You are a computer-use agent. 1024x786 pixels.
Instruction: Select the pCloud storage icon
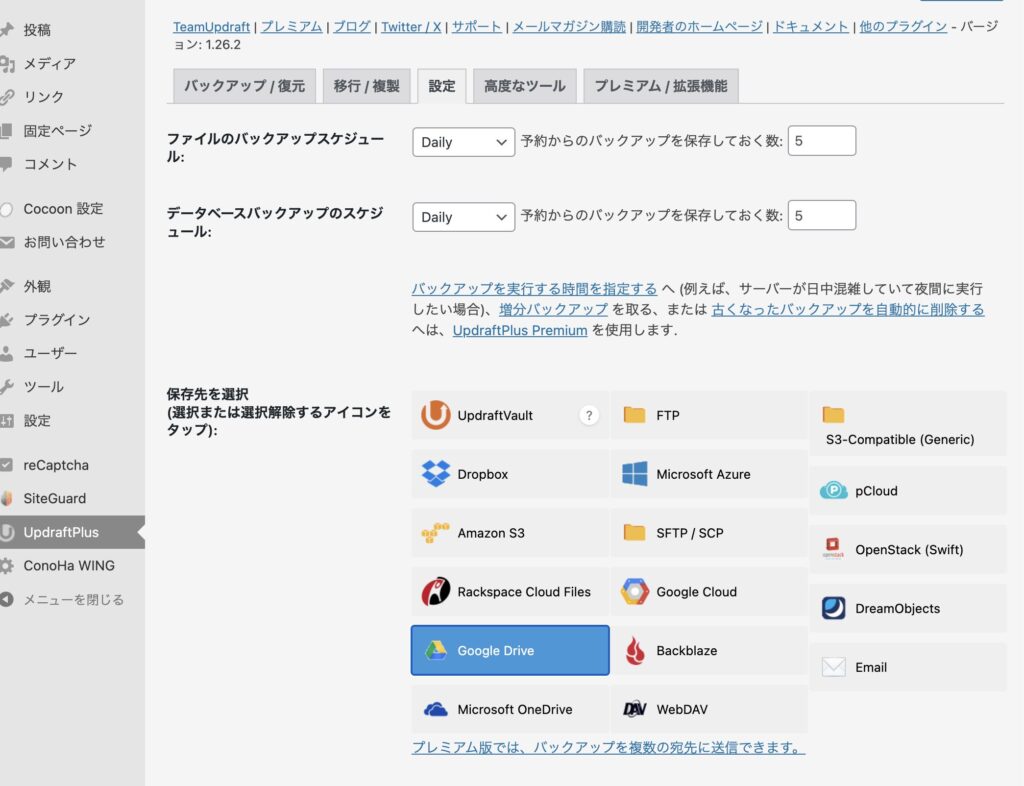click(x=834, y=491)
